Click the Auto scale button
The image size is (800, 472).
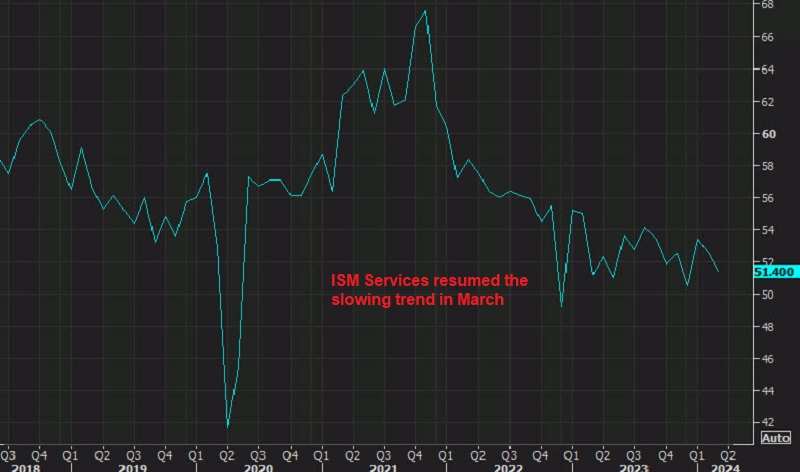click(x=776, y=438)
